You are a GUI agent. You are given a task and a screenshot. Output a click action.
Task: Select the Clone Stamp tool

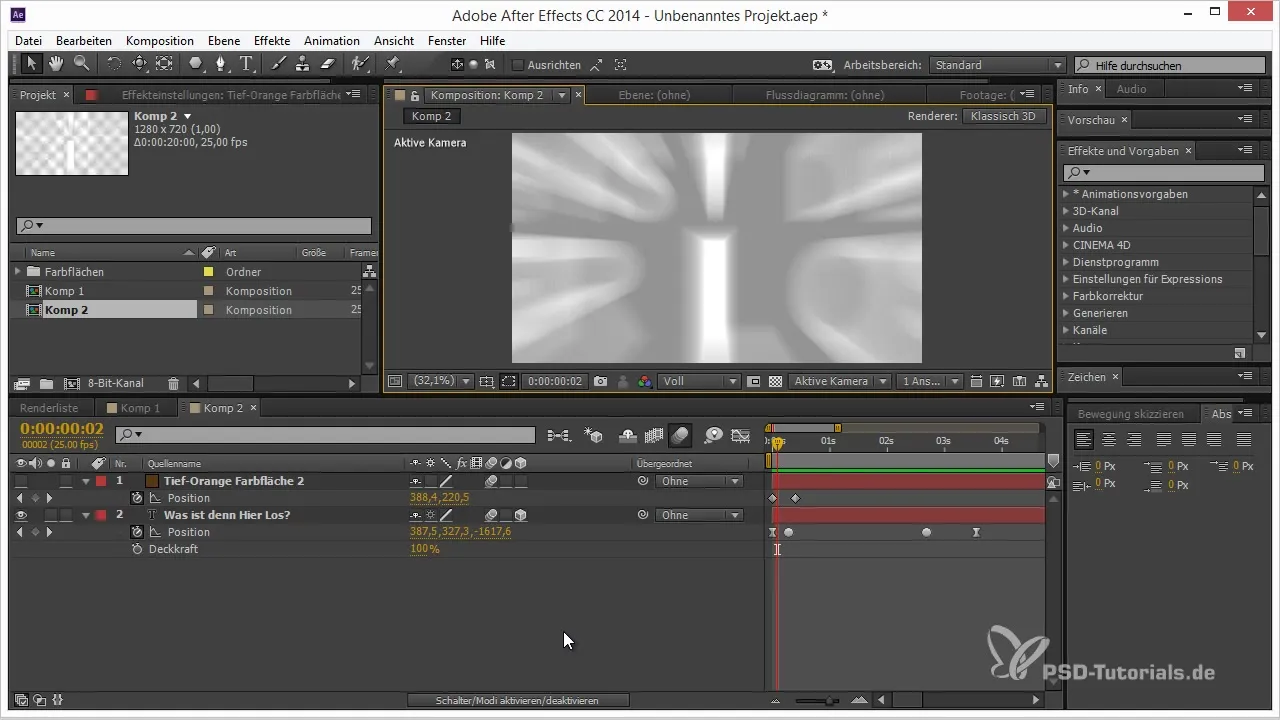click(x=302, y=64)
